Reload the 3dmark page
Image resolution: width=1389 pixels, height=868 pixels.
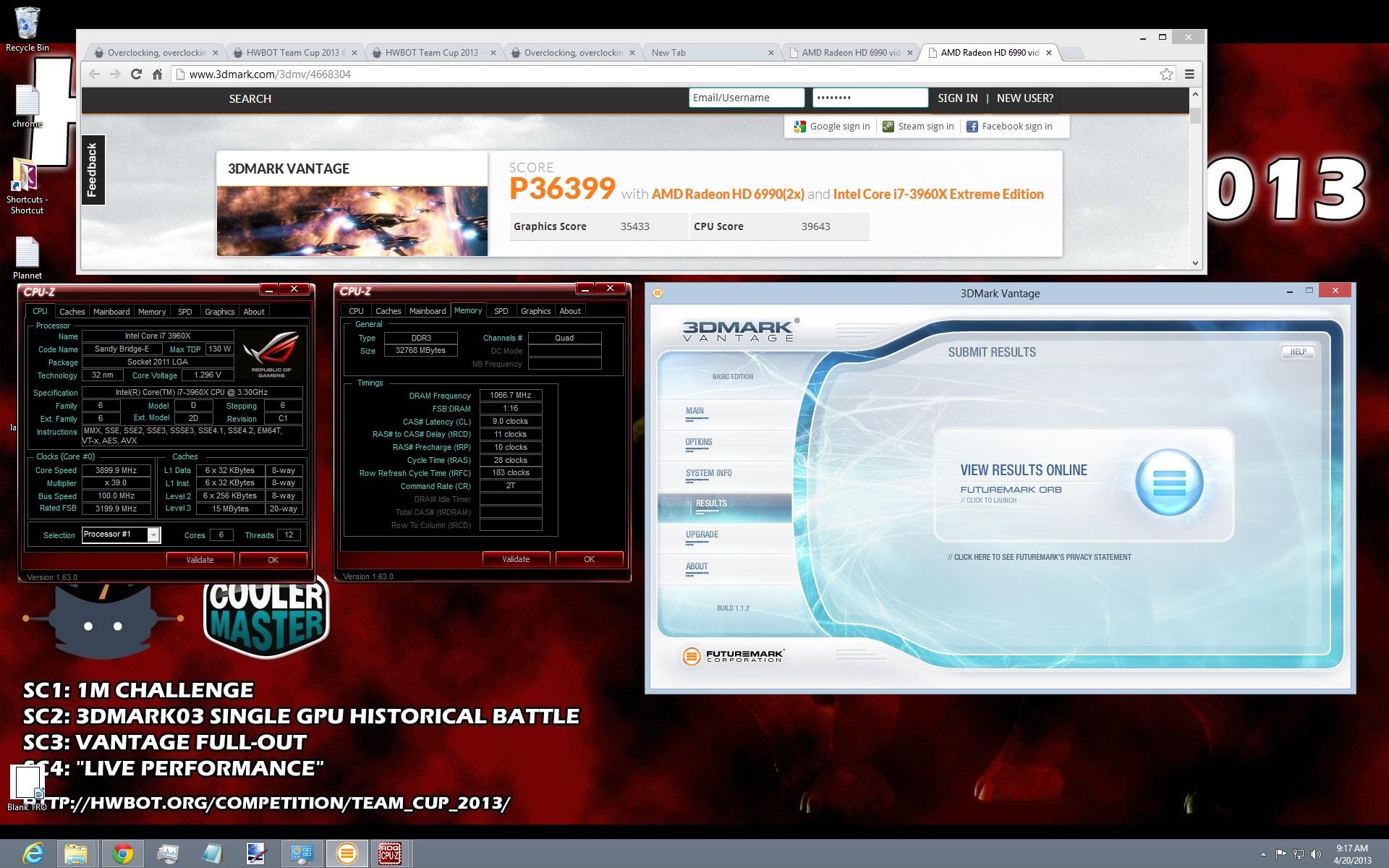[136, 74]
